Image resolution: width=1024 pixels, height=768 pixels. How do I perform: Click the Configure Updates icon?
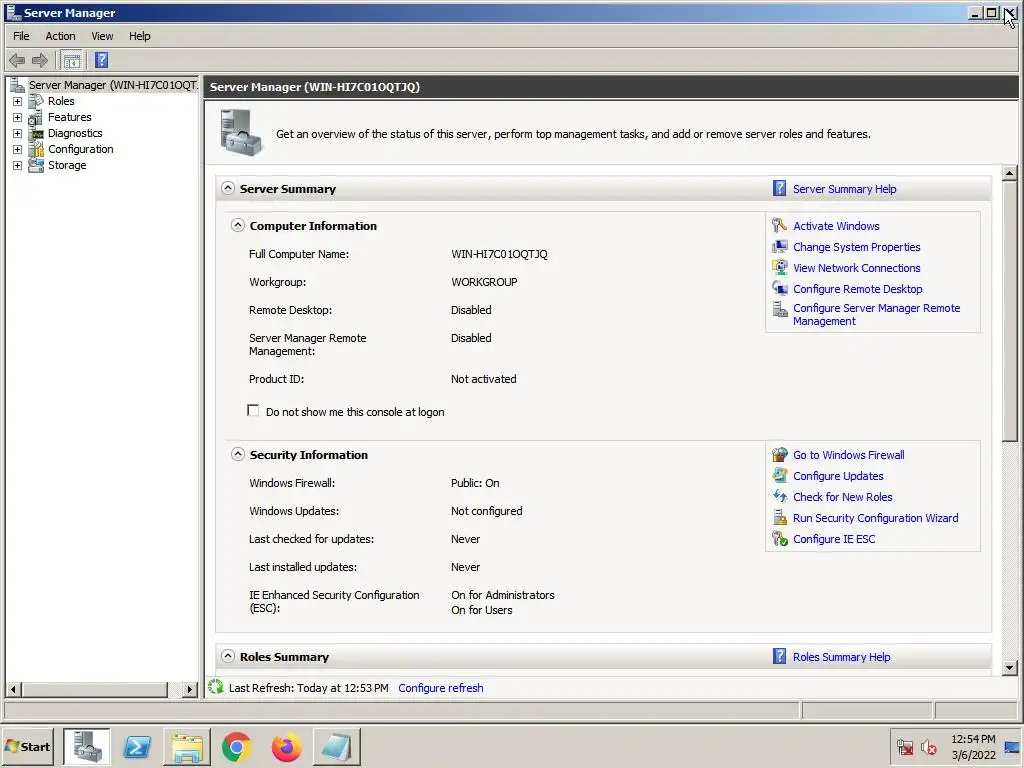[779, 476]
